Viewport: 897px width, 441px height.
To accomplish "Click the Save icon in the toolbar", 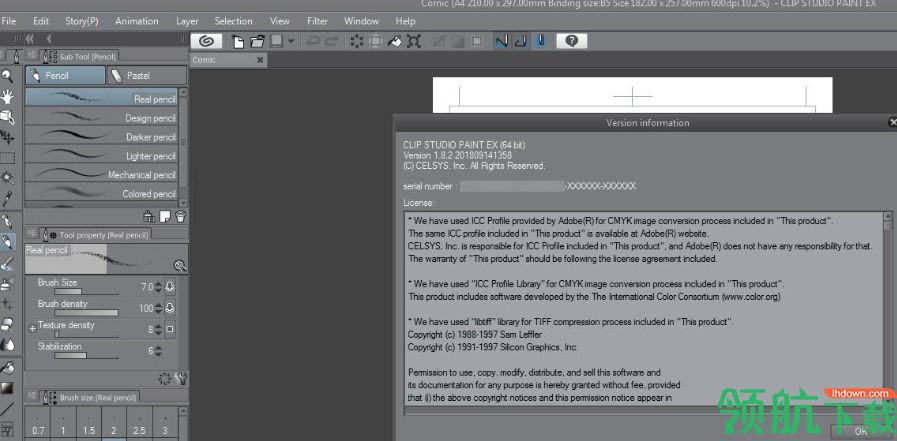I will click(x=277, y=41).
